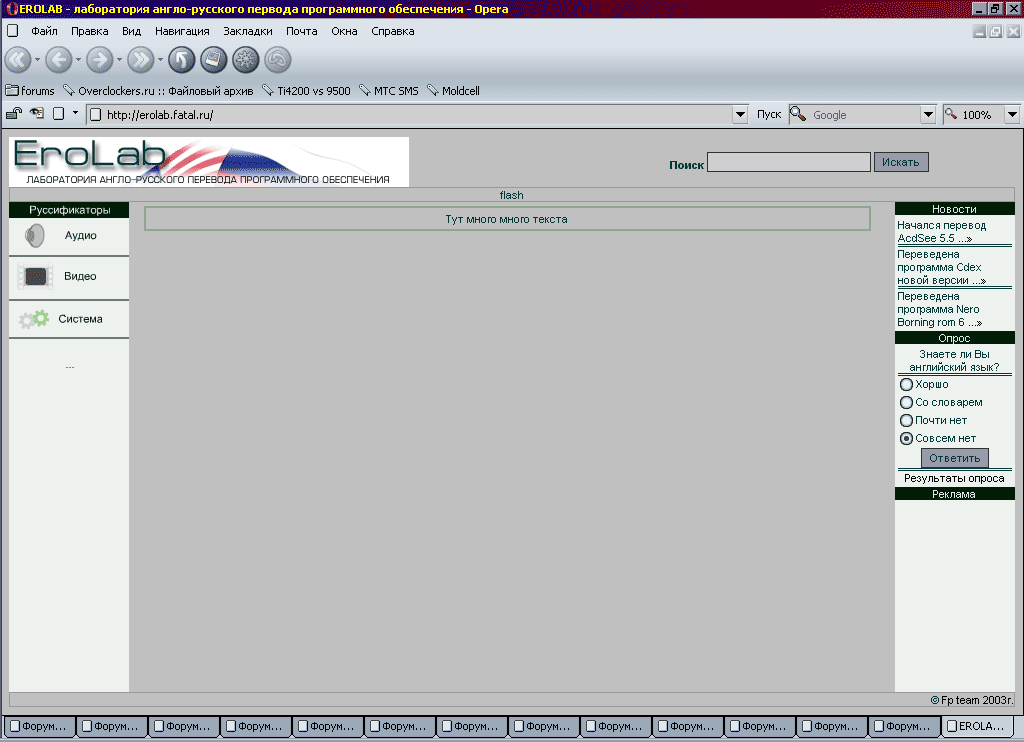This screenshot has height=742, width=1024.
Task: Click the small arrow next to the page icon
Action: tap(75, 113)
